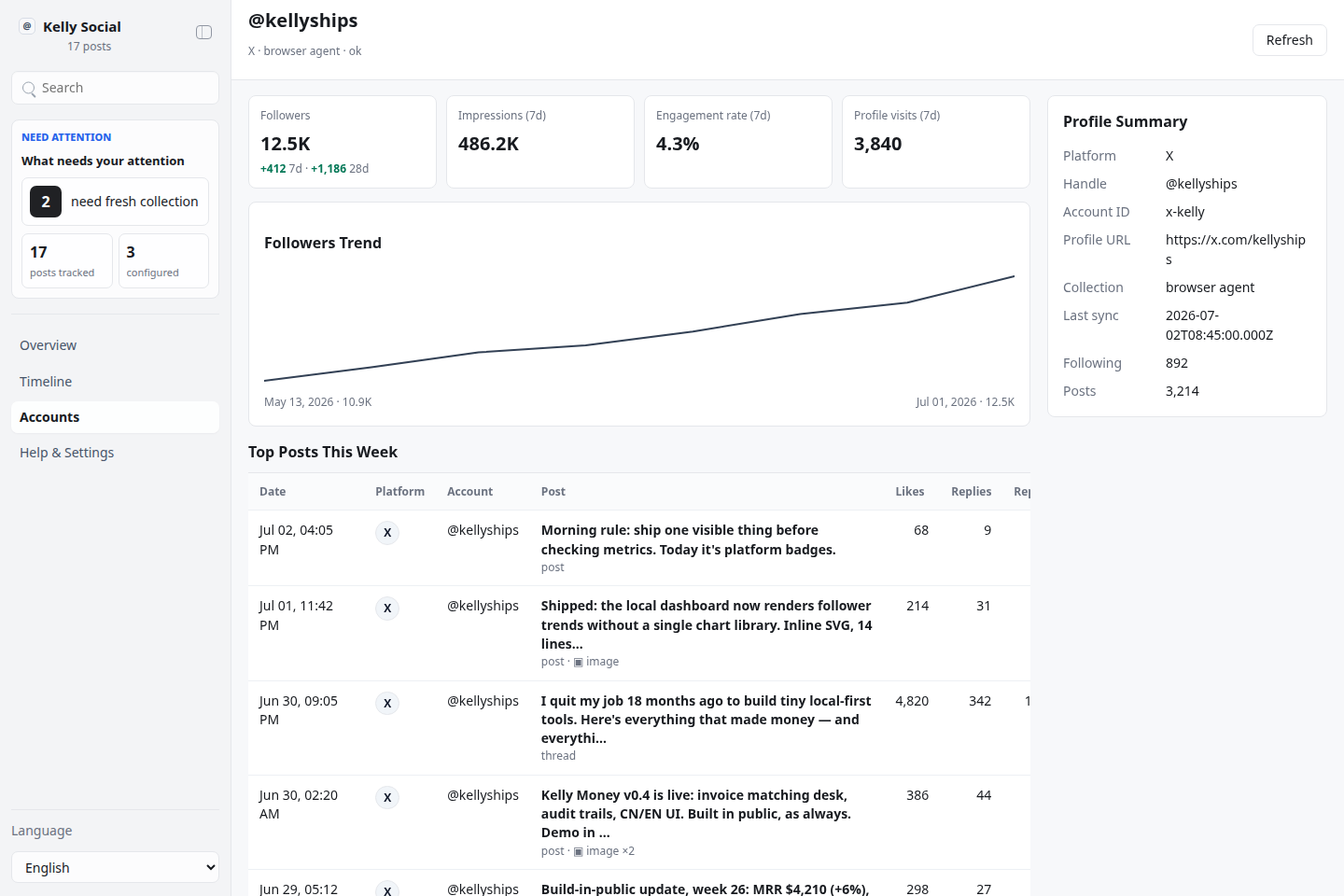Screen dimensions: 1344x896
Task: Click the Account column header
Action: point(469,492)
